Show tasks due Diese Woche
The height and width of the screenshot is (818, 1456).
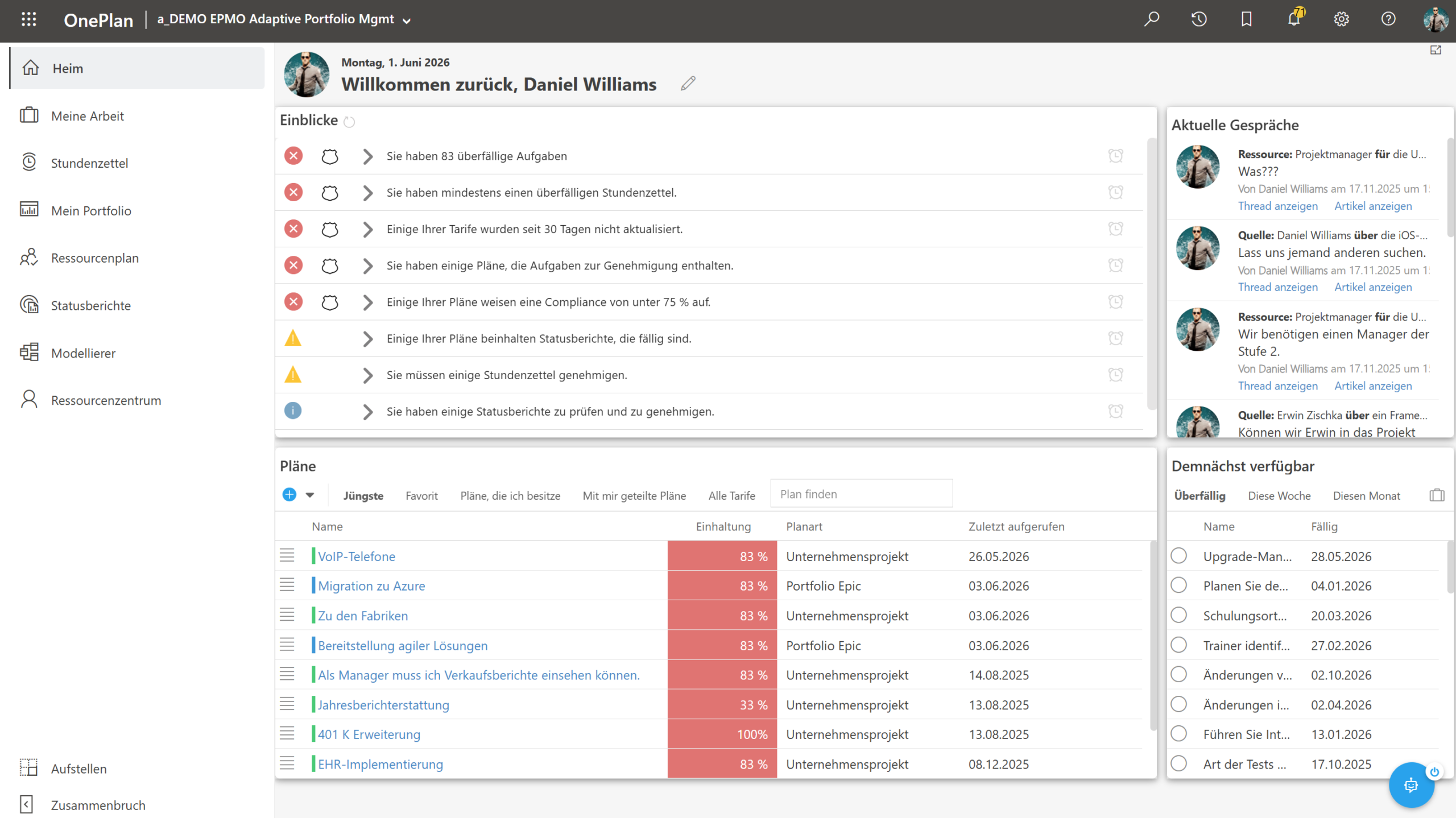click(x=1279, y=496)
